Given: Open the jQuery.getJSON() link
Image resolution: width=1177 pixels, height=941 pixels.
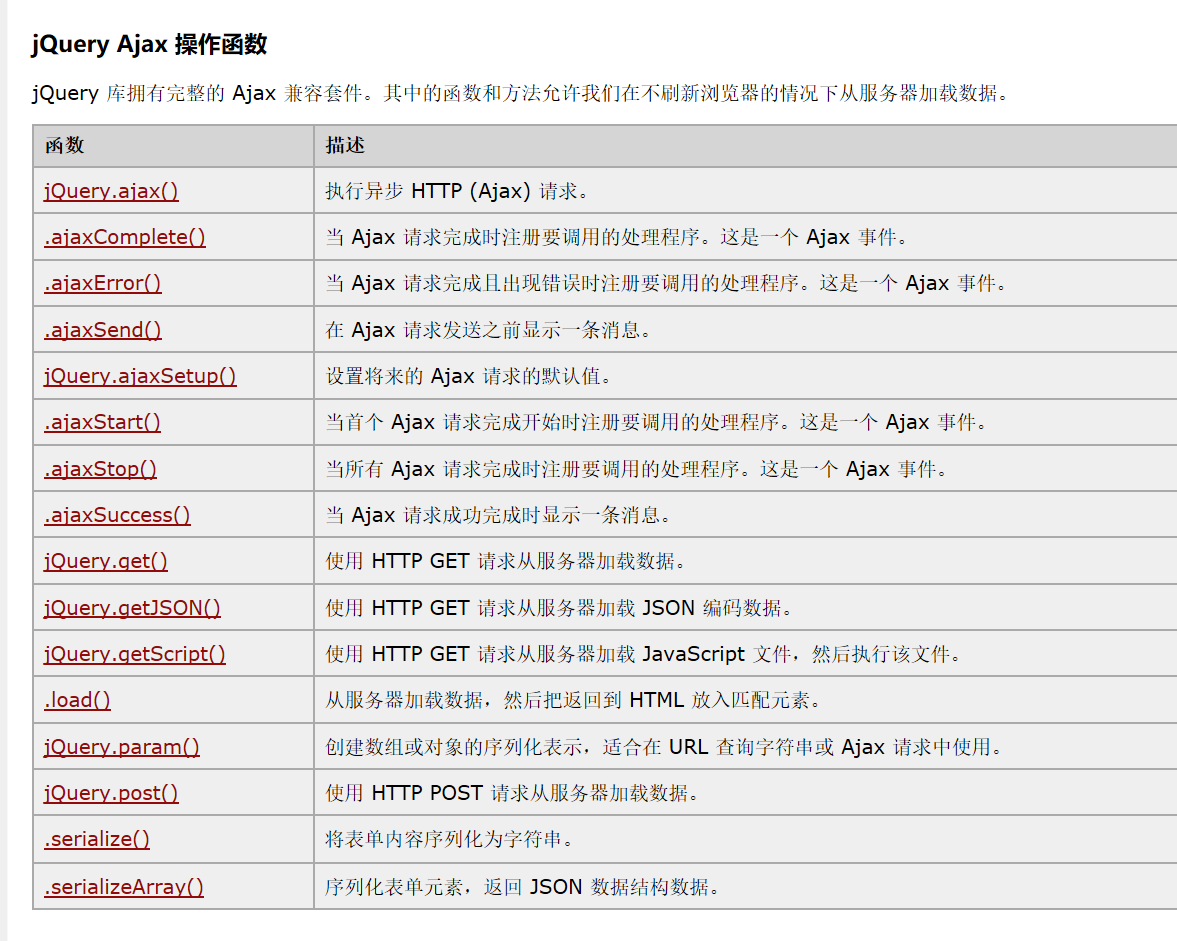Looking at the screenshot, I should [132, 607].
